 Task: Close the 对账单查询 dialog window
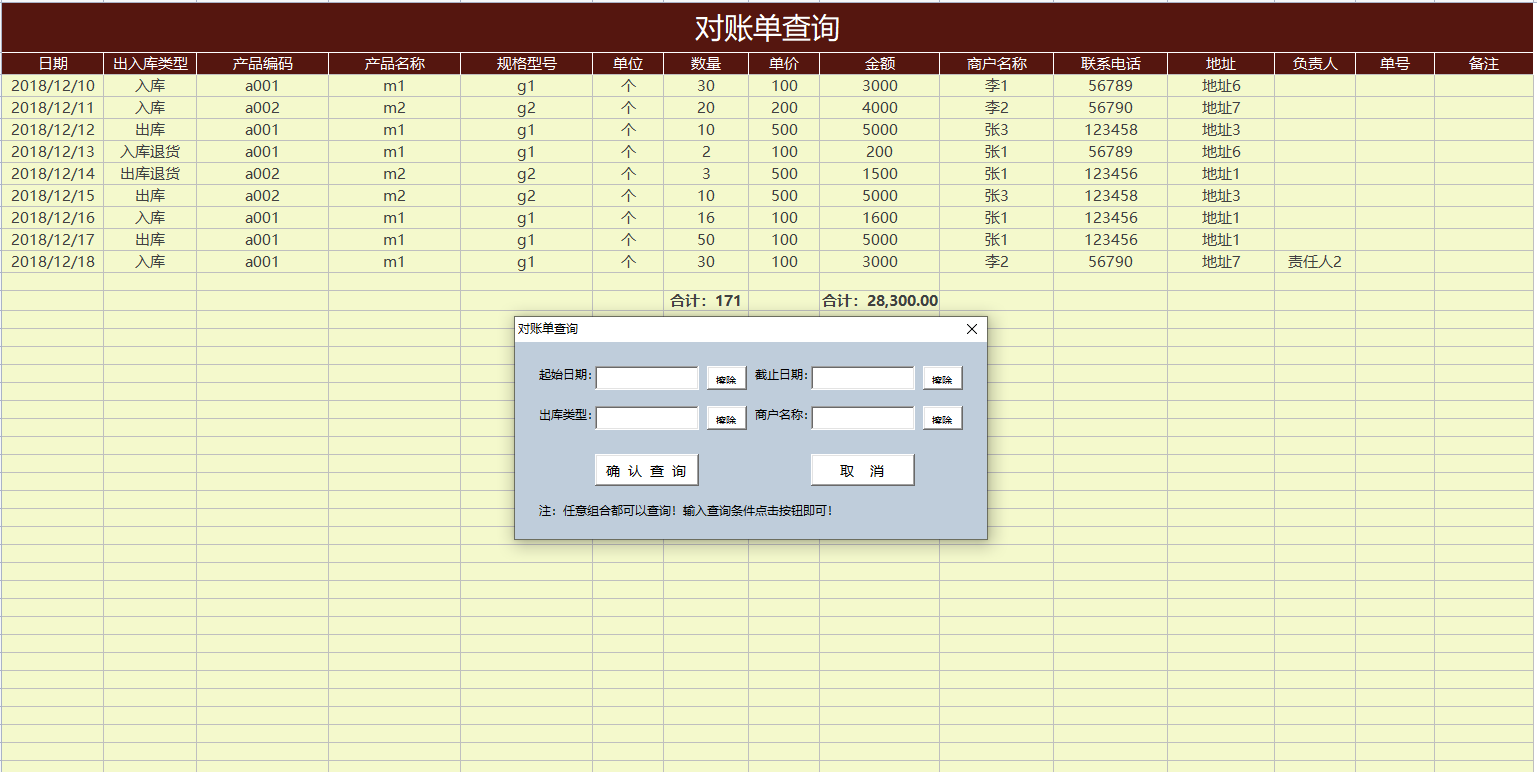[971, 329]
